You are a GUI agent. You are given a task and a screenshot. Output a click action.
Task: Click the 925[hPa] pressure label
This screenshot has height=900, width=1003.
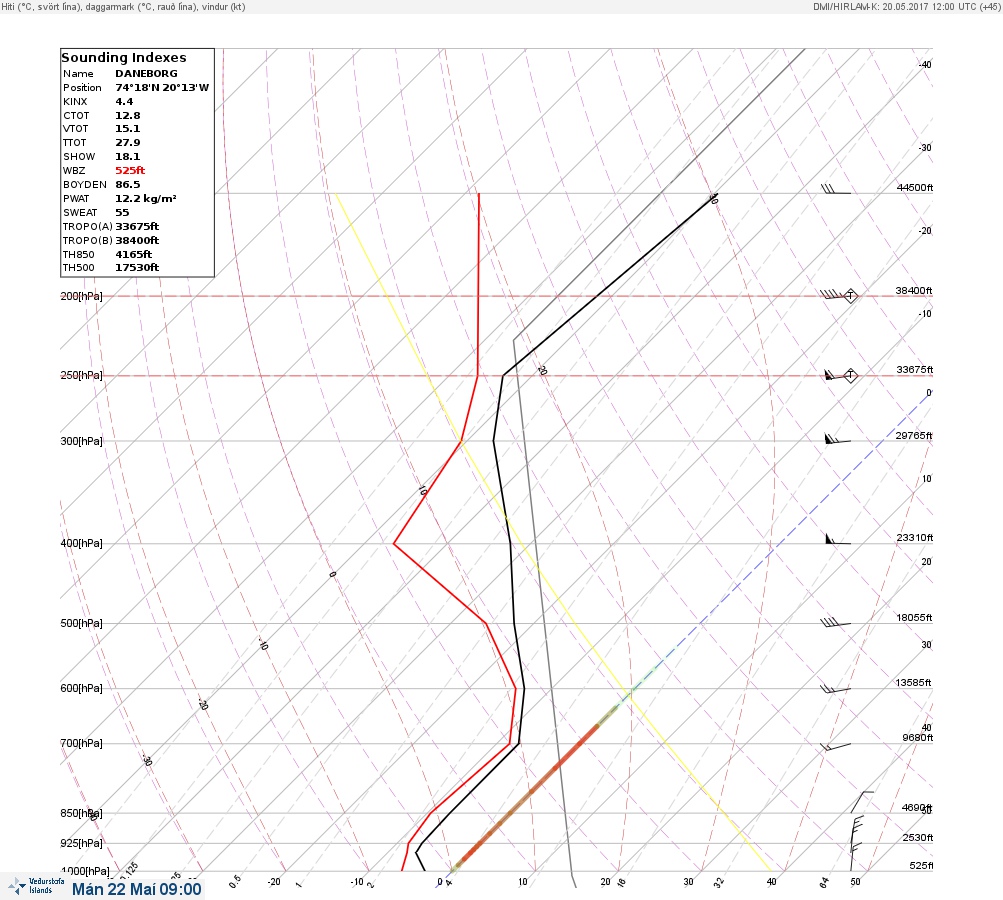coord(81,843)
